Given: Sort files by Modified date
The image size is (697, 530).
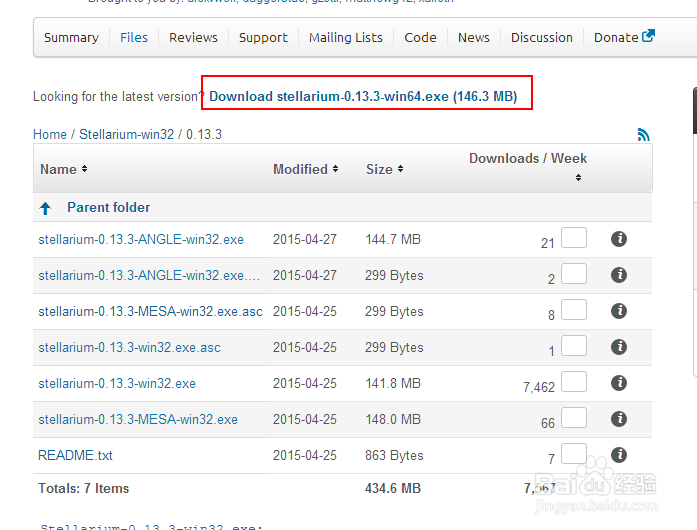Looking at the screenshot, I should pos(306,169).
